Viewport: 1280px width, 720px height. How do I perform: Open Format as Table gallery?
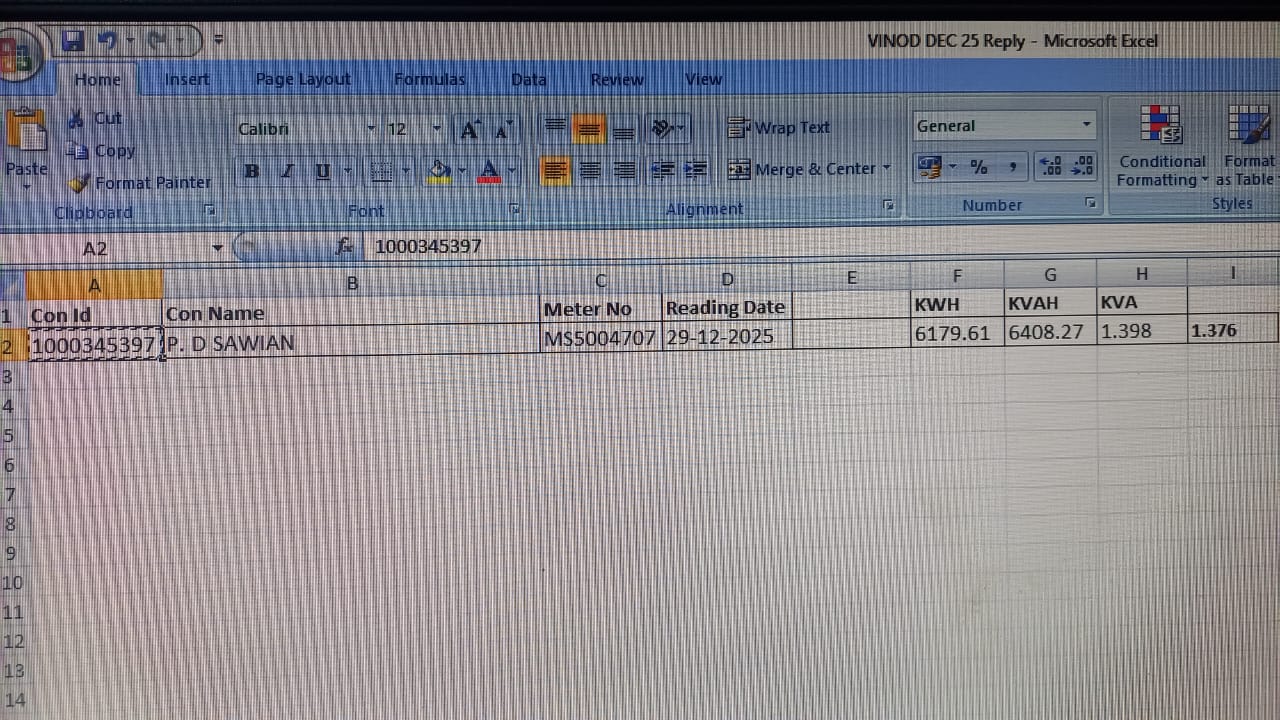point(1248,146)
